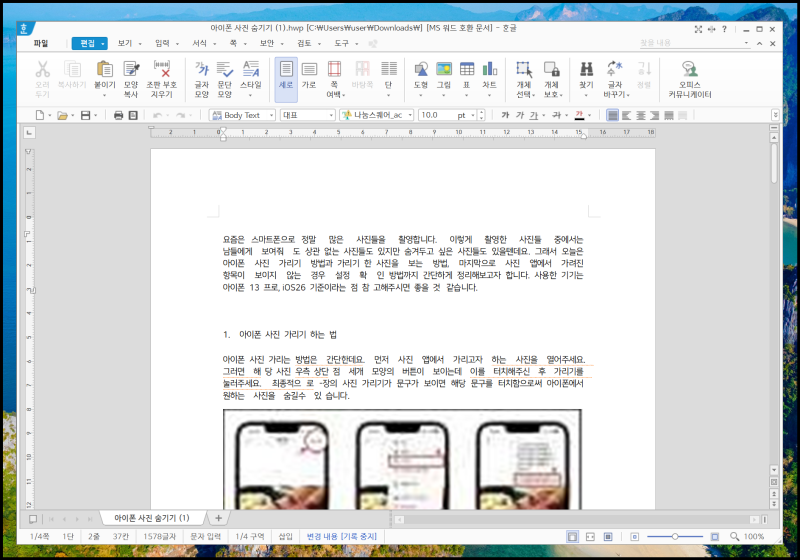Screen dimensions: 800x560
Task: Click the save diskette icon
Action: coord(85,115)
